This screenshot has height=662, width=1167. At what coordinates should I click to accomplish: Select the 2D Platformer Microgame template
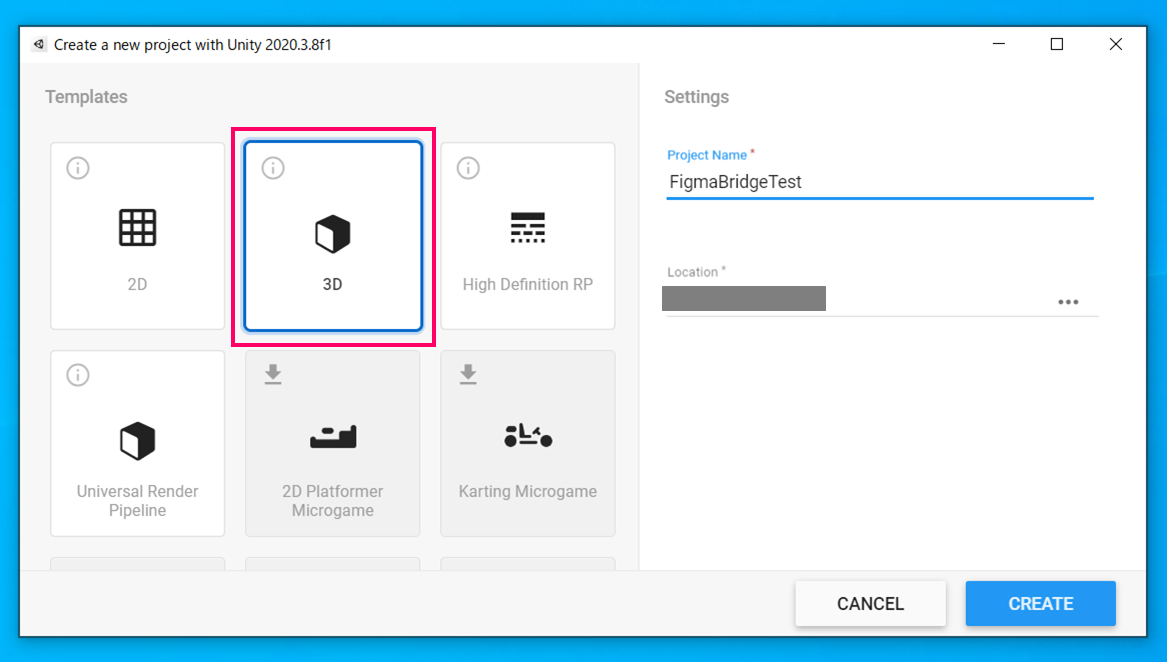coord(333,443)
